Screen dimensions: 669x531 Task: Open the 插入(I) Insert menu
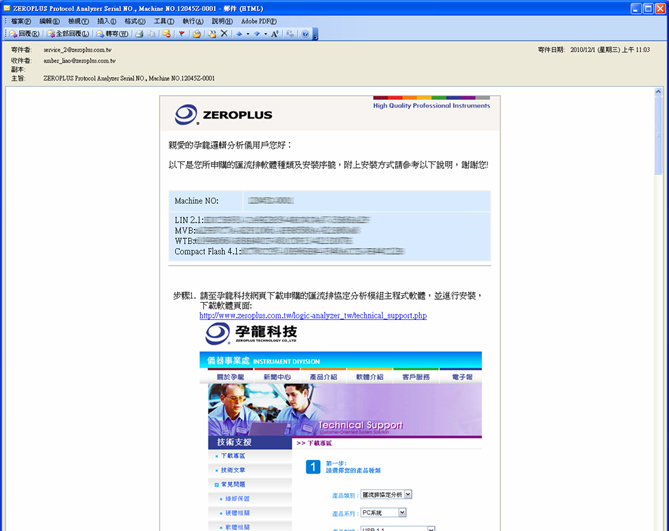coord(107,21)
